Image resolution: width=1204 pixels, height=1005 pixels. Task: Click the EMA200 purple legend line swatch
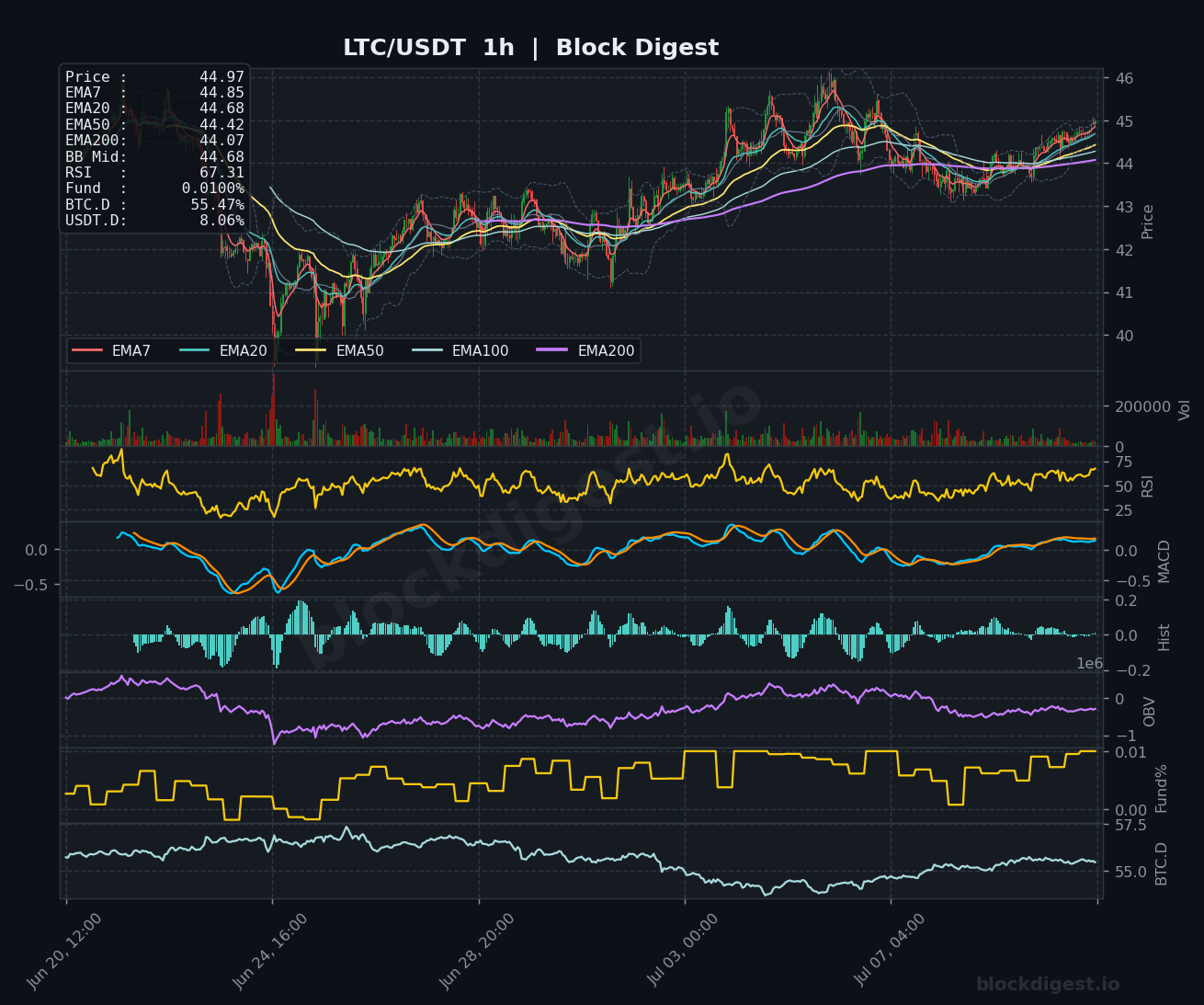coord(552,350)
